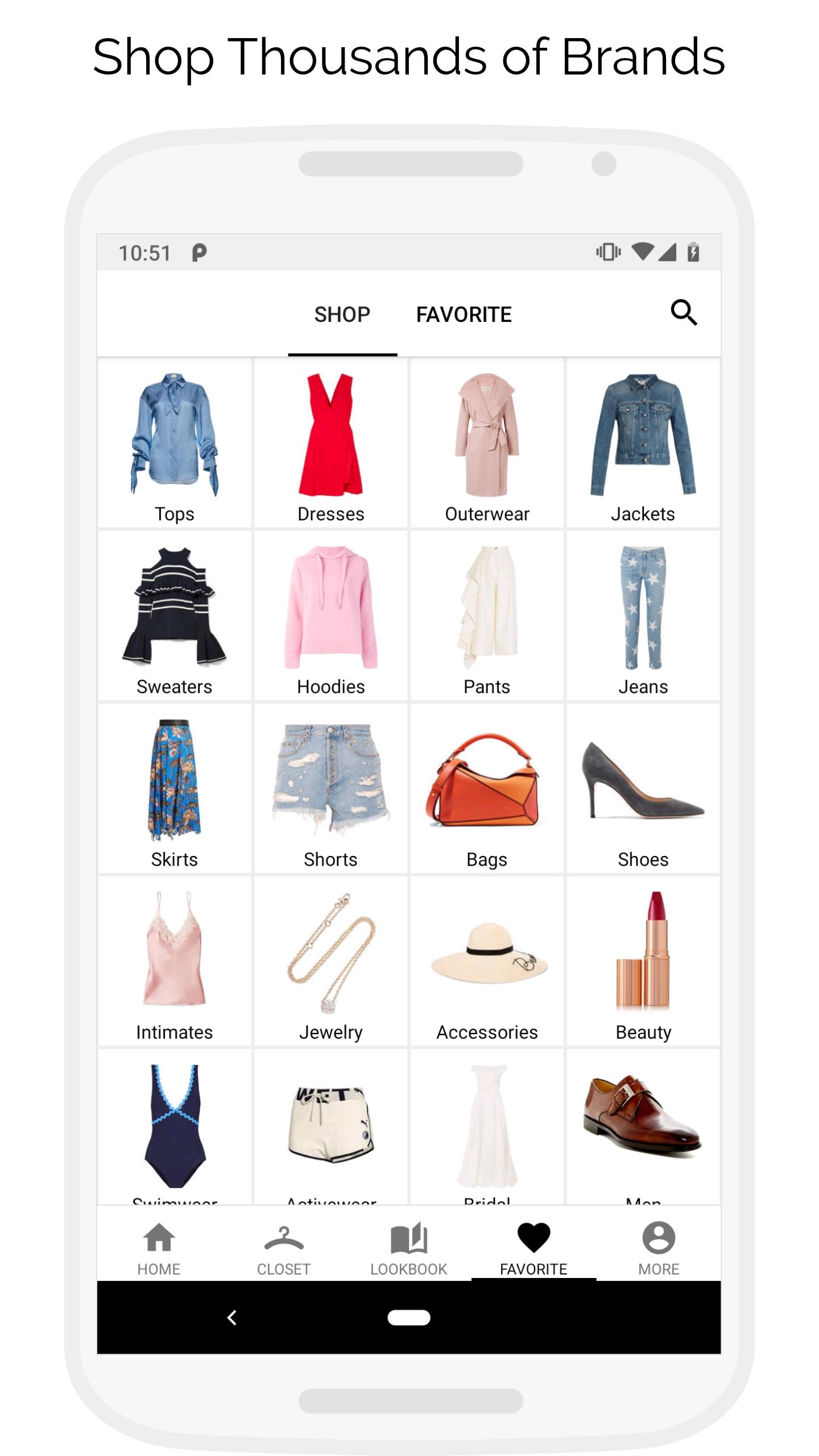Open the Shoes grey pump tile
The width and height of the screenshot is (819, 1456).
(x=643, y=789)
